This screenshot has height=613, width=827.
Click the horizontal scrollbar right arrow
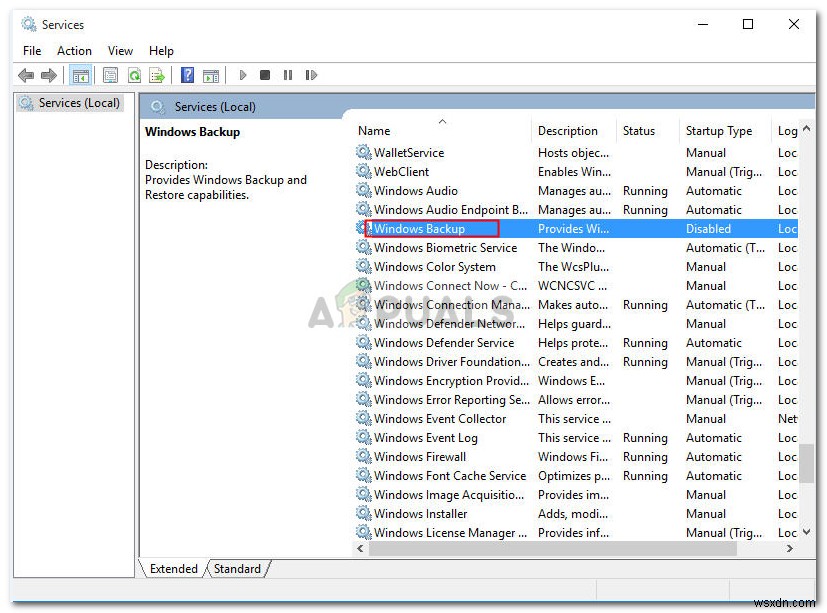(x=790, y=549)
